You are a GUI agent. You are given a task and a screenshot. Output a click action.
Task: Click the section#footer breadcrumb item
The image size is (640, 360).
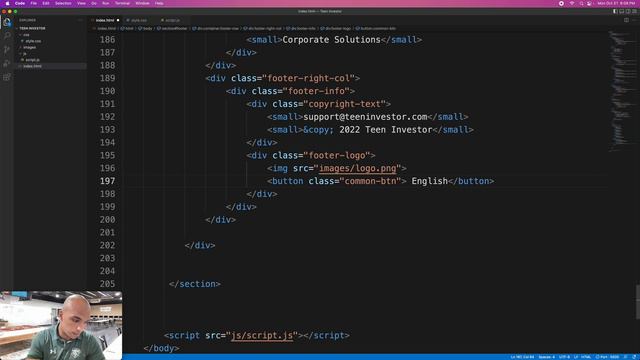click(173, 29)
